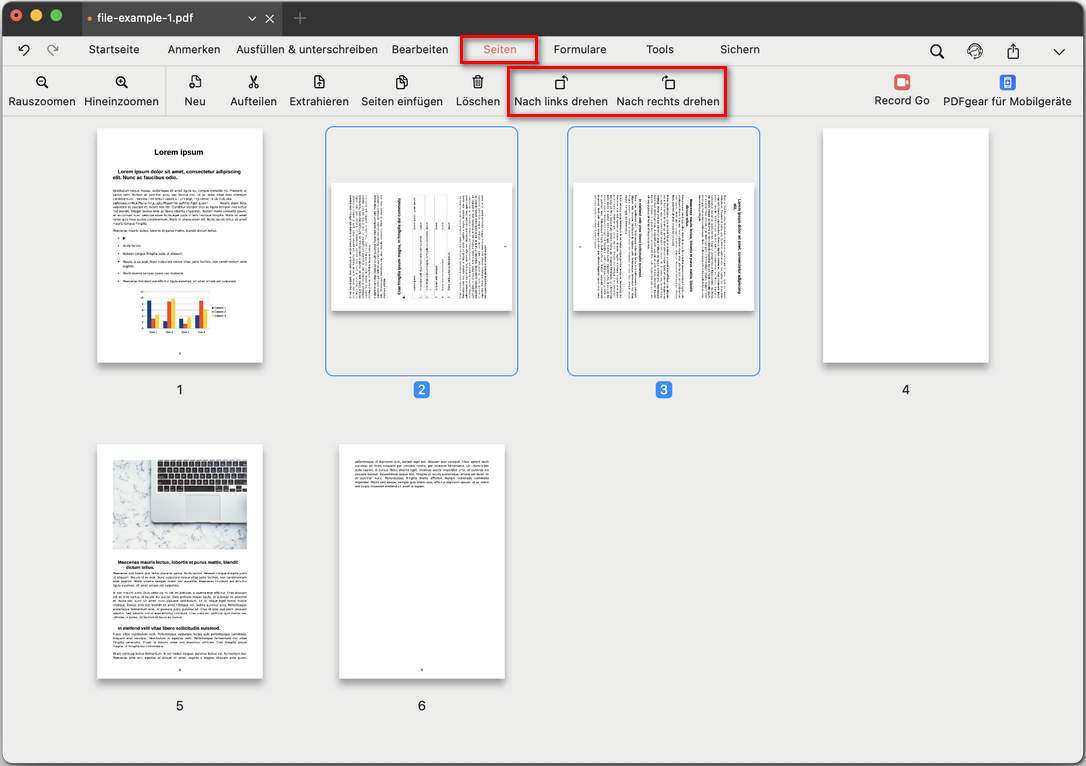The width and height of the screenshot is (1086, 766).
Task: Delete pages with the Löschen icon
Action: tap(478, 91)
